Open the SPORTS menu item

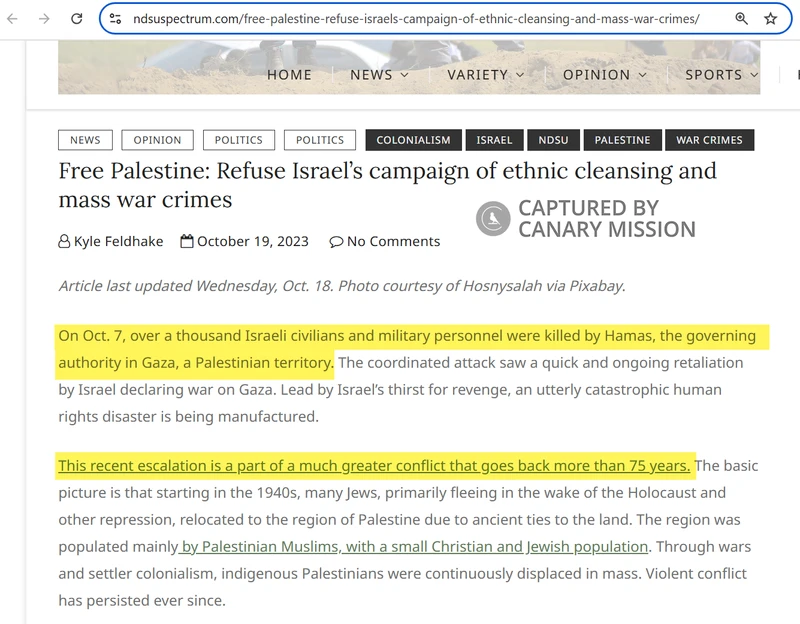pyautogui.click(x=713, y=75)
